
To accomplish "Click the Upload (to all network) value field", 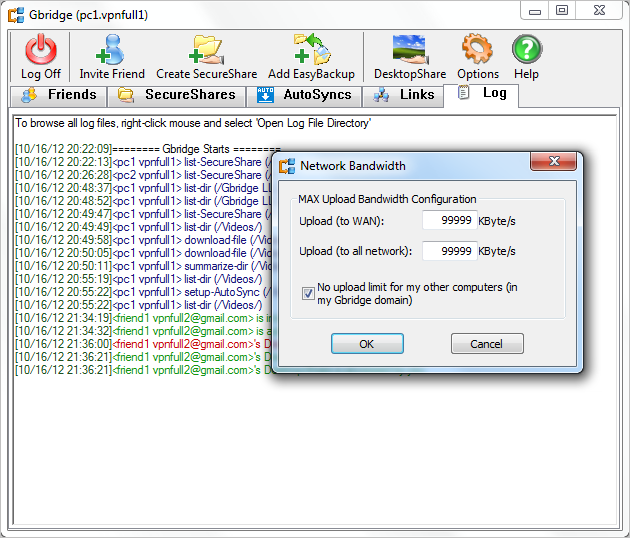I will 450,251.
